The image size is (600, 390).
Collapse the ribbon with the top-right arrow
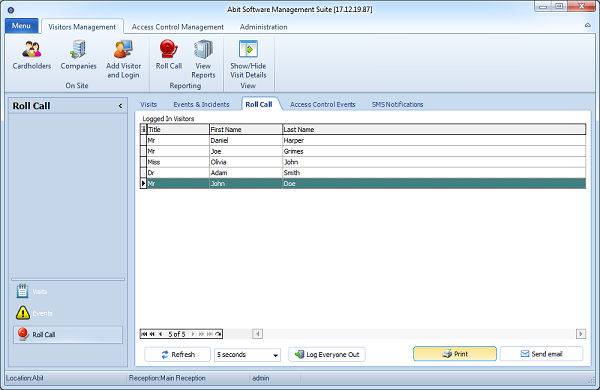tap(588, 25)
